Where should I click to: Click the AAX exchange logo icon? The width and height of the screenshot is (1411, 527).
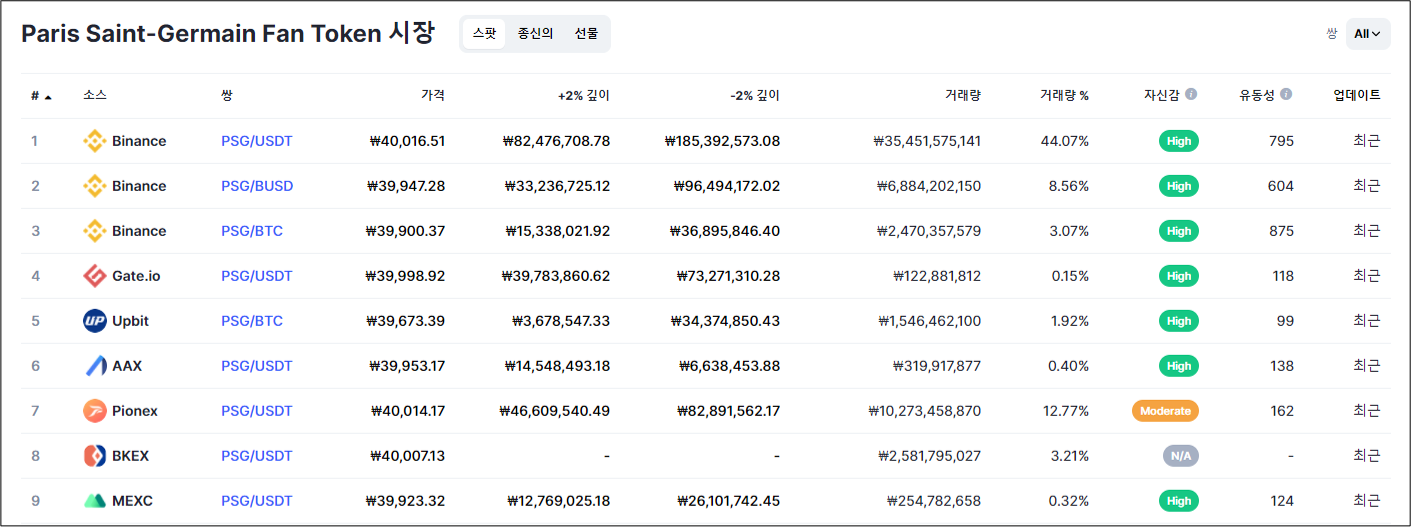click(94, 366)
